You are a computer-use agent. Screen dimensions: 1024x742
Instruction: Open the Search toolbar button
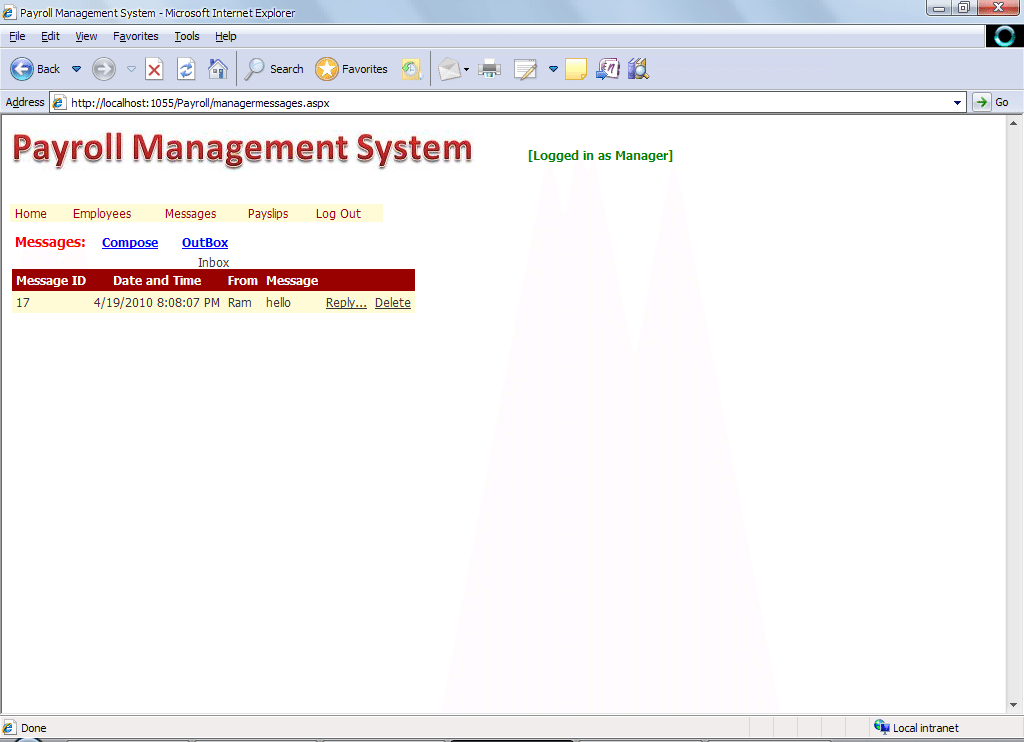pyautogui.click(x=274, y=69)
